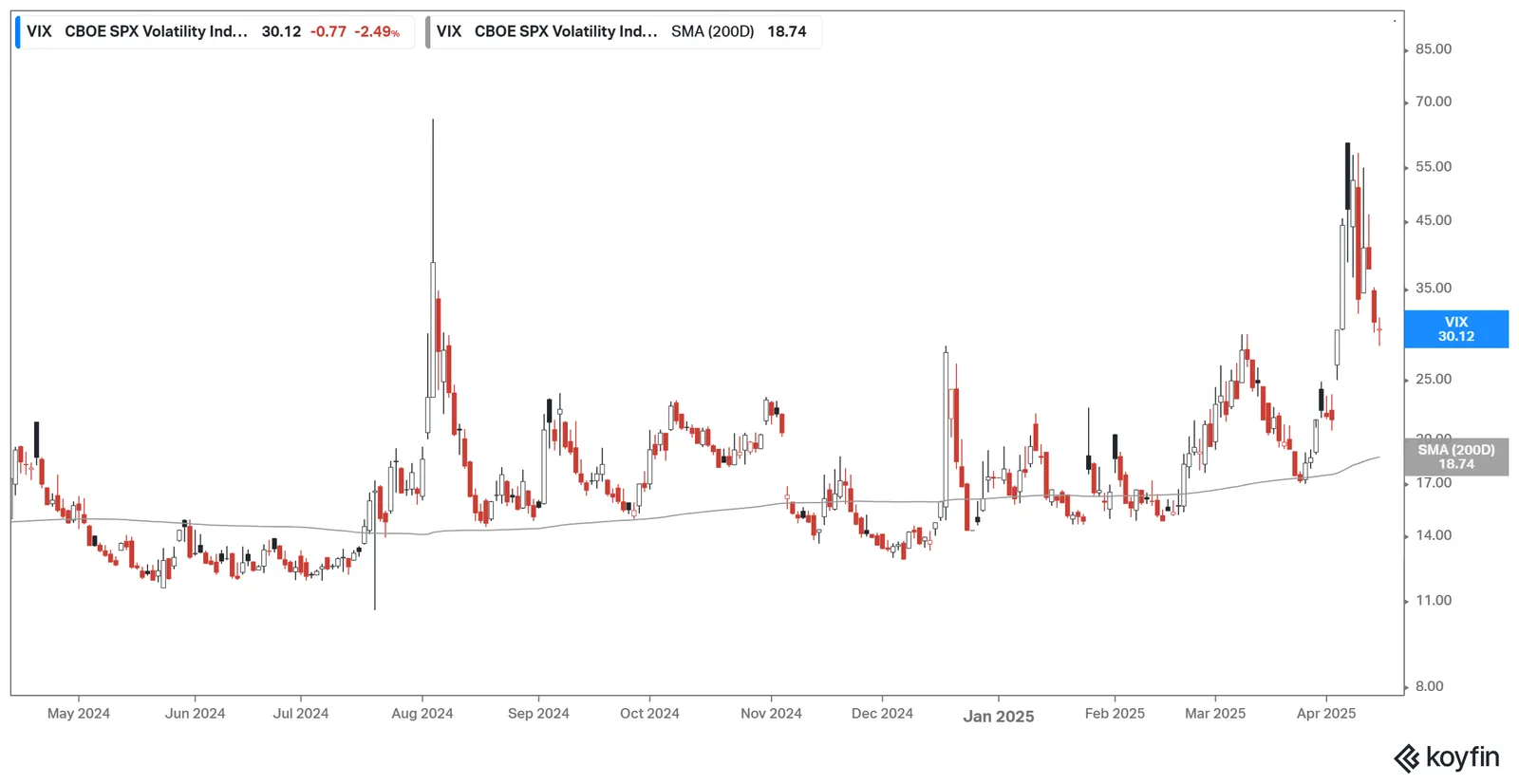Click the Aug 2024 date label
The width and height of the screenshot is (1519, 784).
click(x=422, y=714)
